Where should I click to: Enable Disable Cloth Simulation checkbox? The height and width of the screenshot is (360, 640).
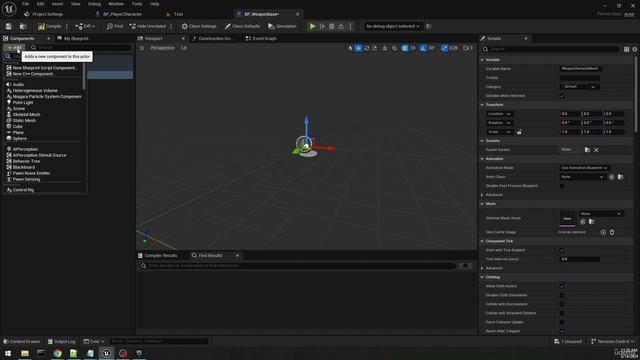[562, 295]
